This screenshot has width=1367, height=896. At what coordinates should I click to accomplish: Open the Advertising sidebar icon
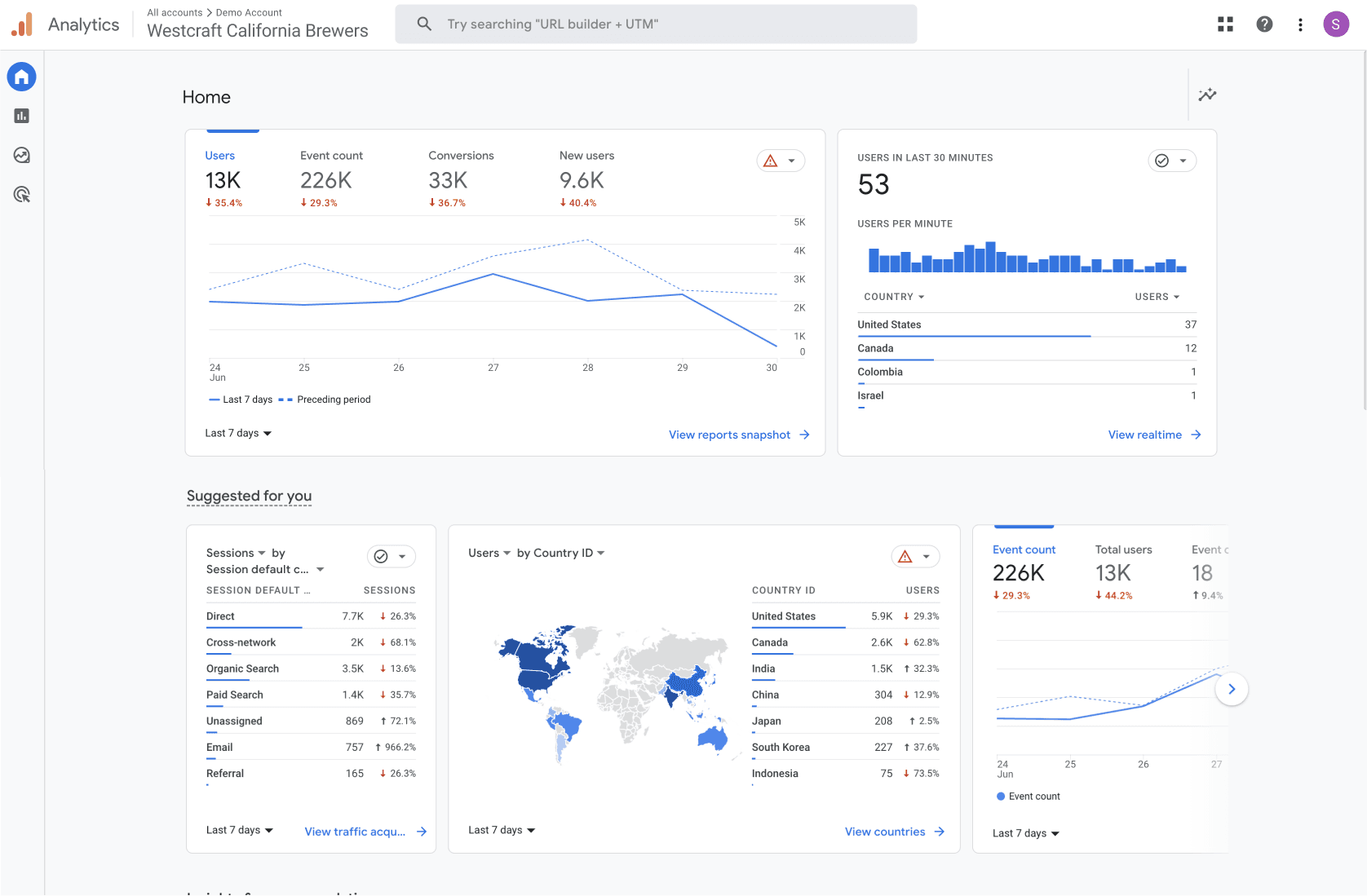coord(22,194)
